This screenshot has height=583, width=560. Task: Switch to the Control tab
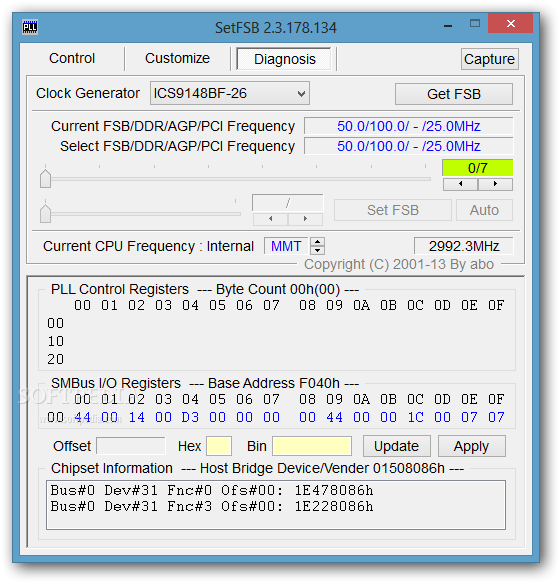[72, 58]
